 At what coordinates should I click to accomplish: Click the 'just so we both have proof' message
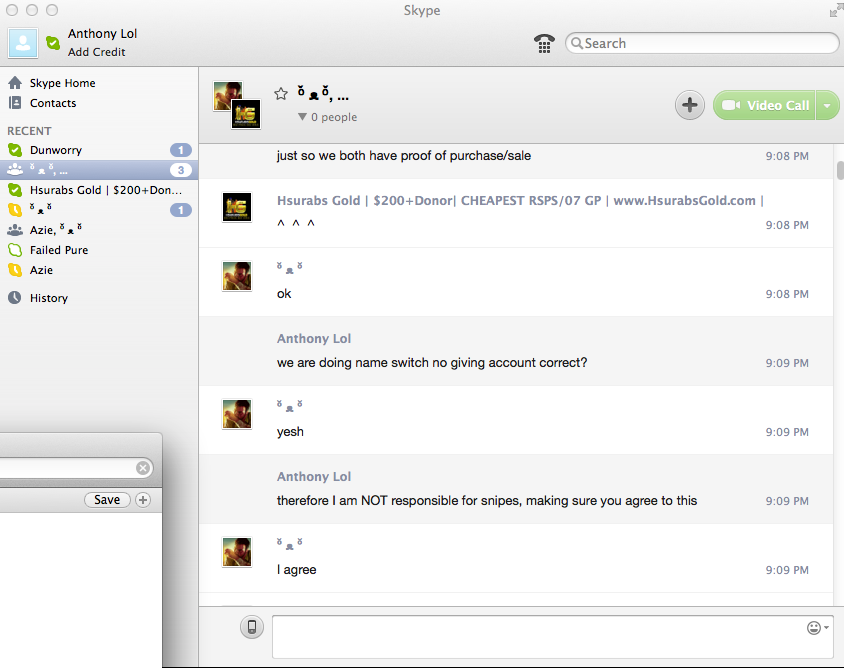(404, 156)
